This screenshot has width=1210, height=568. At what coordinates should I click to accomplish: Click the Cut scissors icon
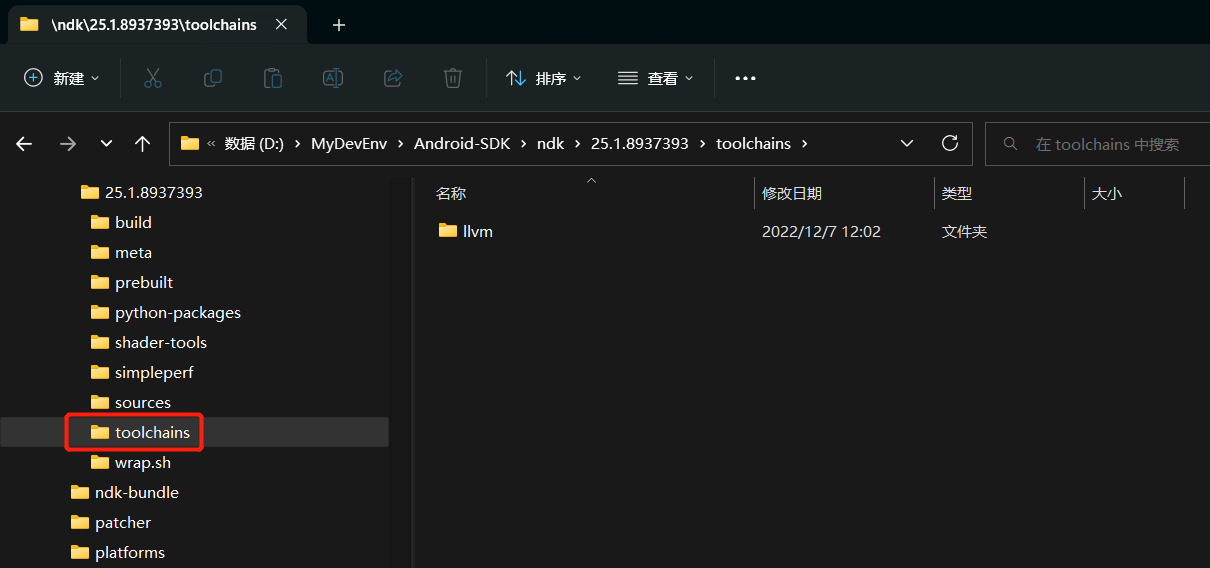(x=152, y=78)
